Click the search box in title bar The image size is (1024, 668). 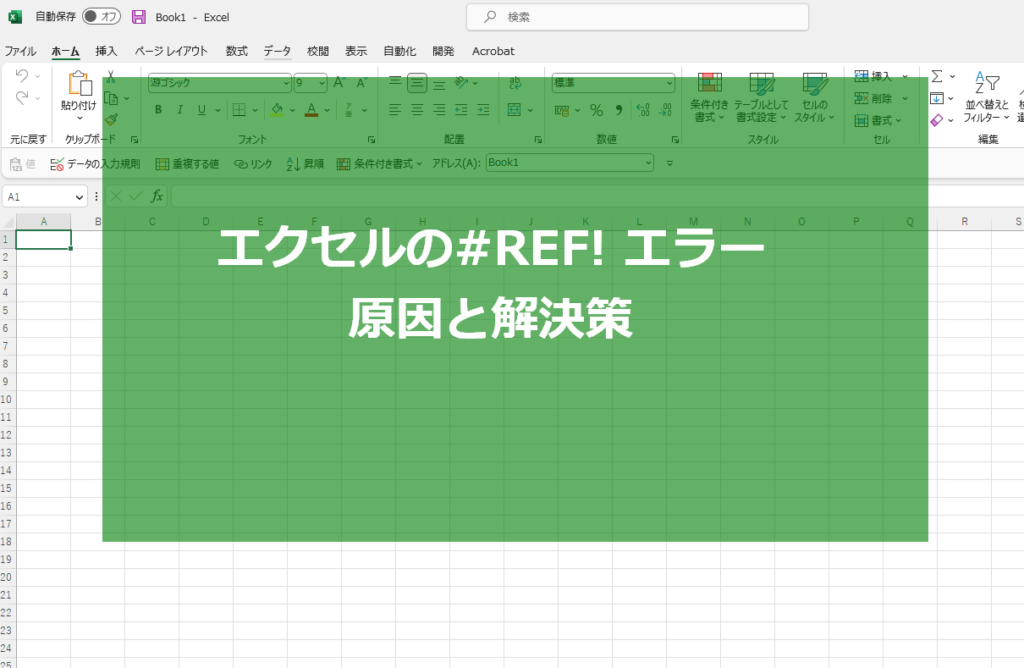[637, 17]
